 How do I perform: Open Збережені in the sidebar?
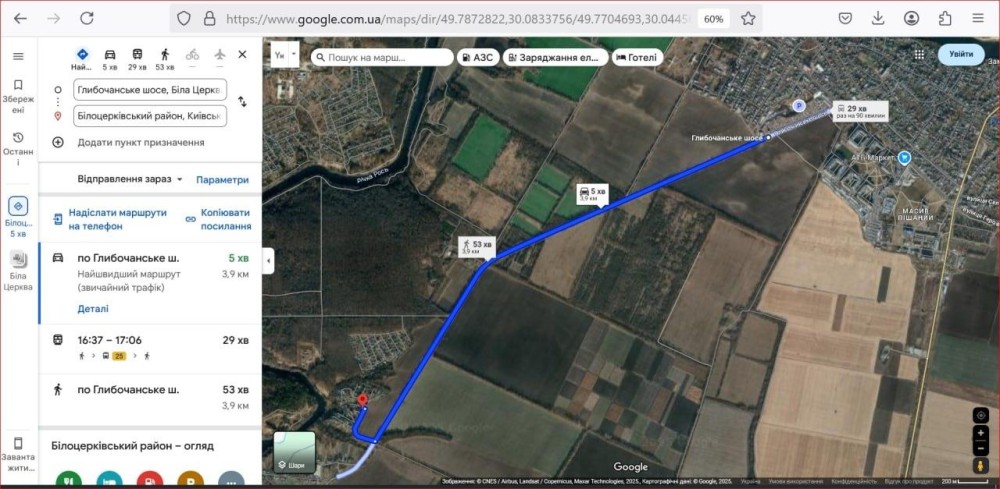(x=18, y=96)
